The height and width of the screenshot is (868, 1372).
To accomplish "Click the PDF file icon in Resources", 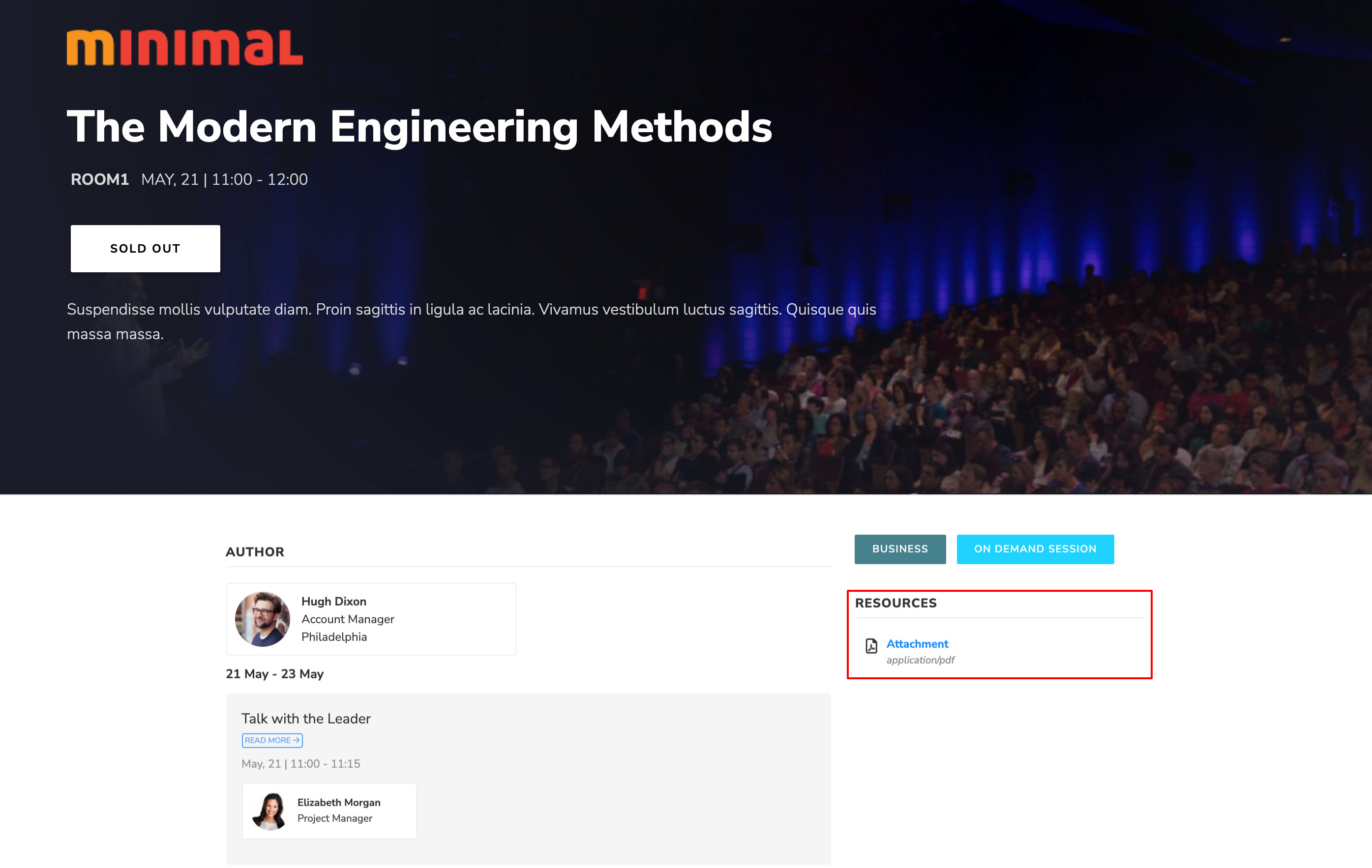I will point(871,646).
